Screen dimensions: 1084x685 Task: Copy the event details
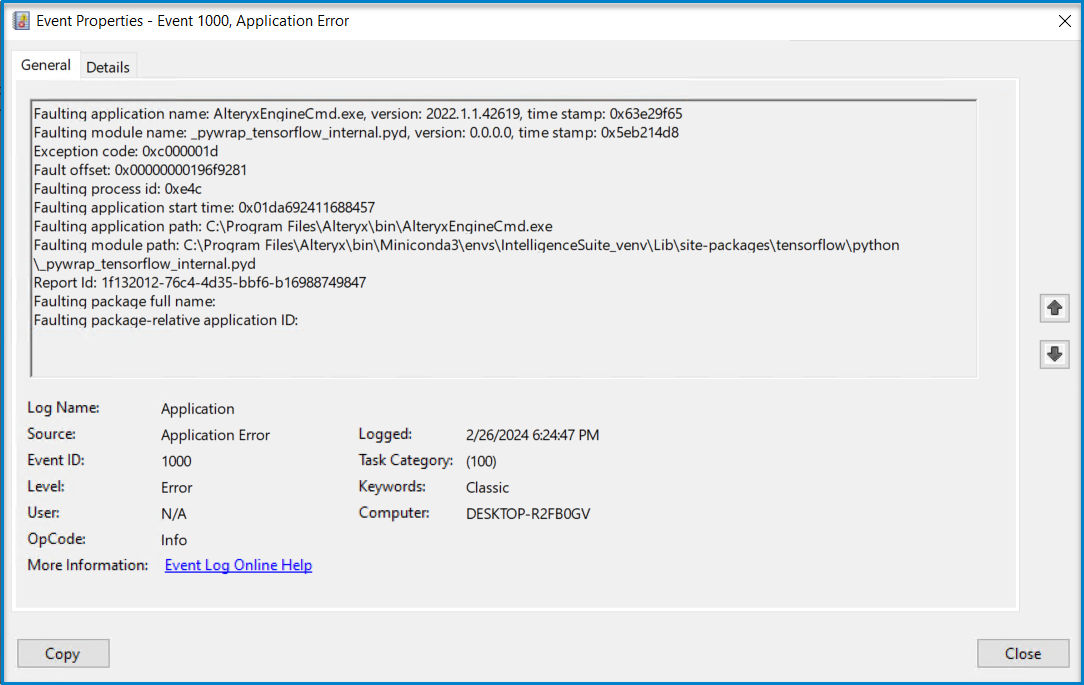pos(63,653)
